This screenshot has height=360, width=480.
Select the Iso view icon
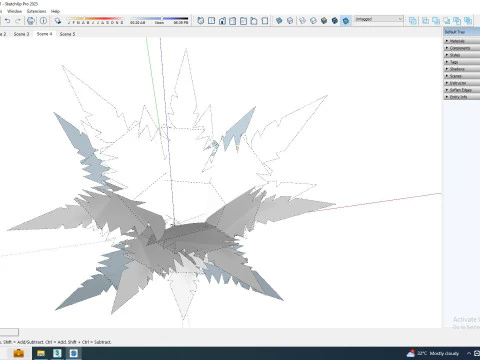pyautogui.click(x=200, y=21)
